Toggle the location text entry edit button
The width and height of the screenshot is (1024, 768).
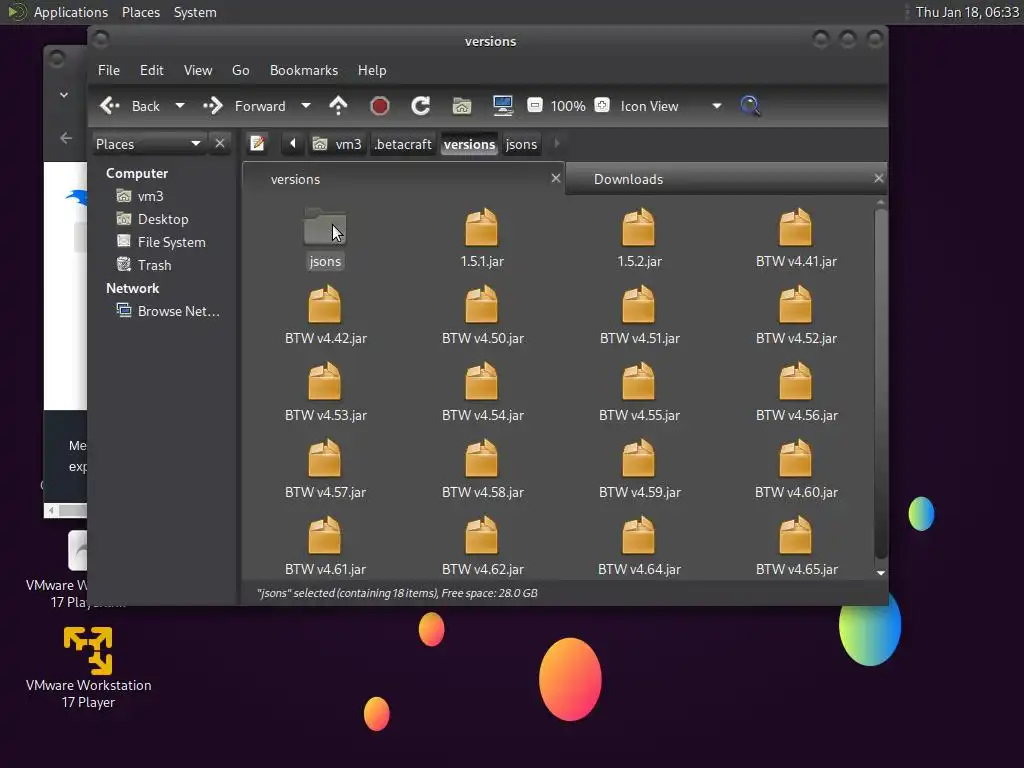[258, 144]
